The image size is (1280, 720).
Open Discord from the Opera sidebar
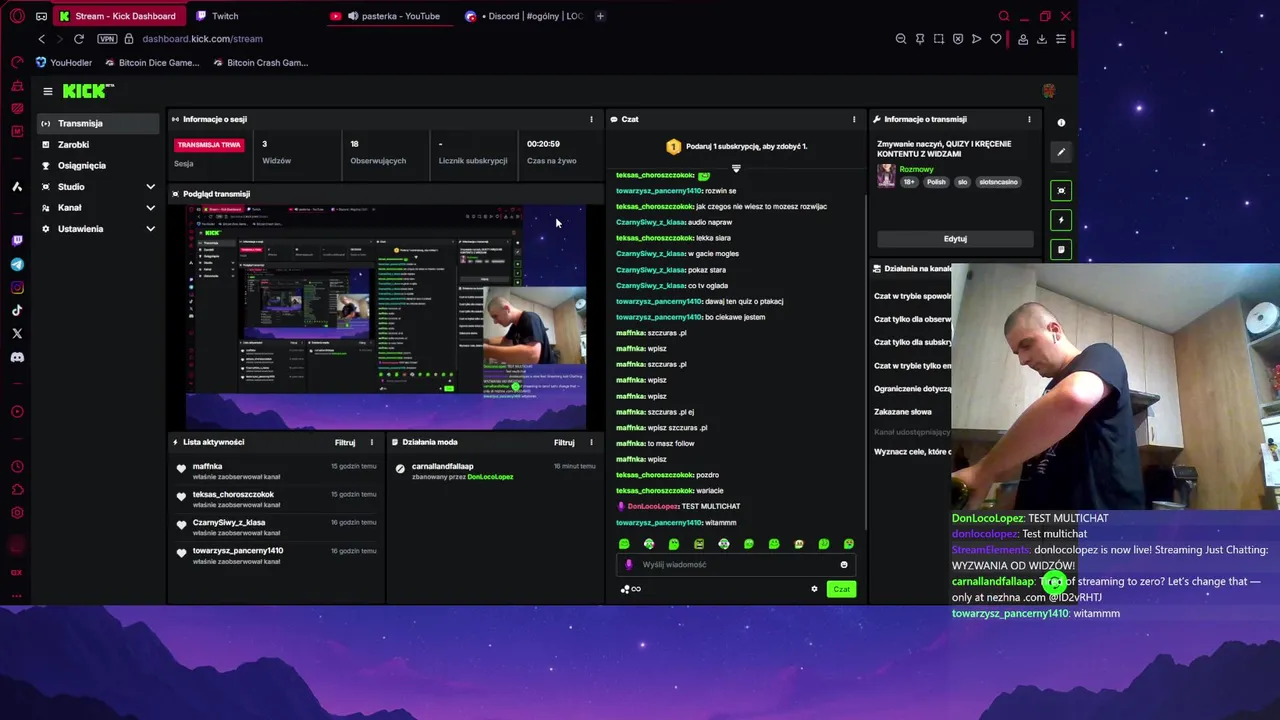point(17,357)
